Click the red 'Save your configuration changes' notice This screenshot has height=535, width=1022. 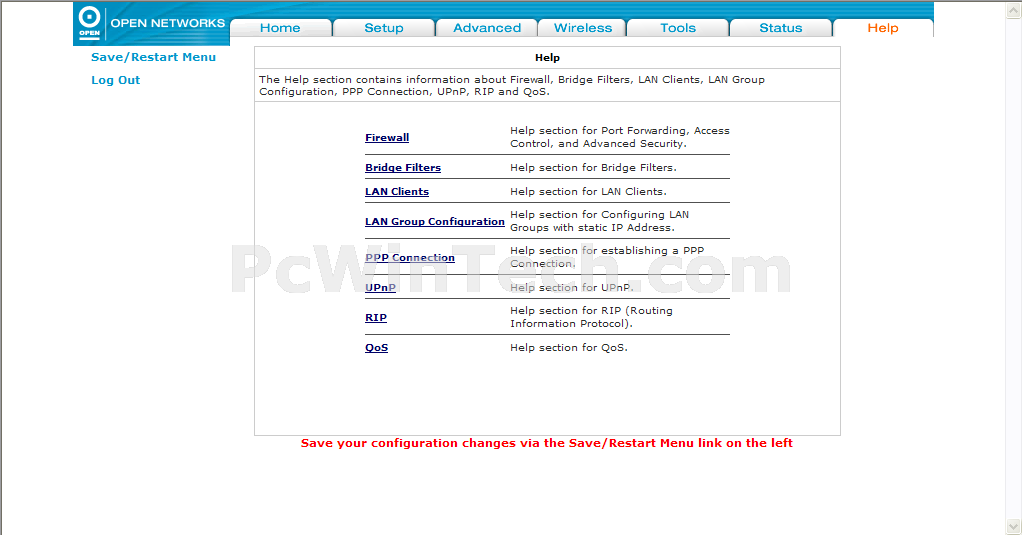point(547,443)
